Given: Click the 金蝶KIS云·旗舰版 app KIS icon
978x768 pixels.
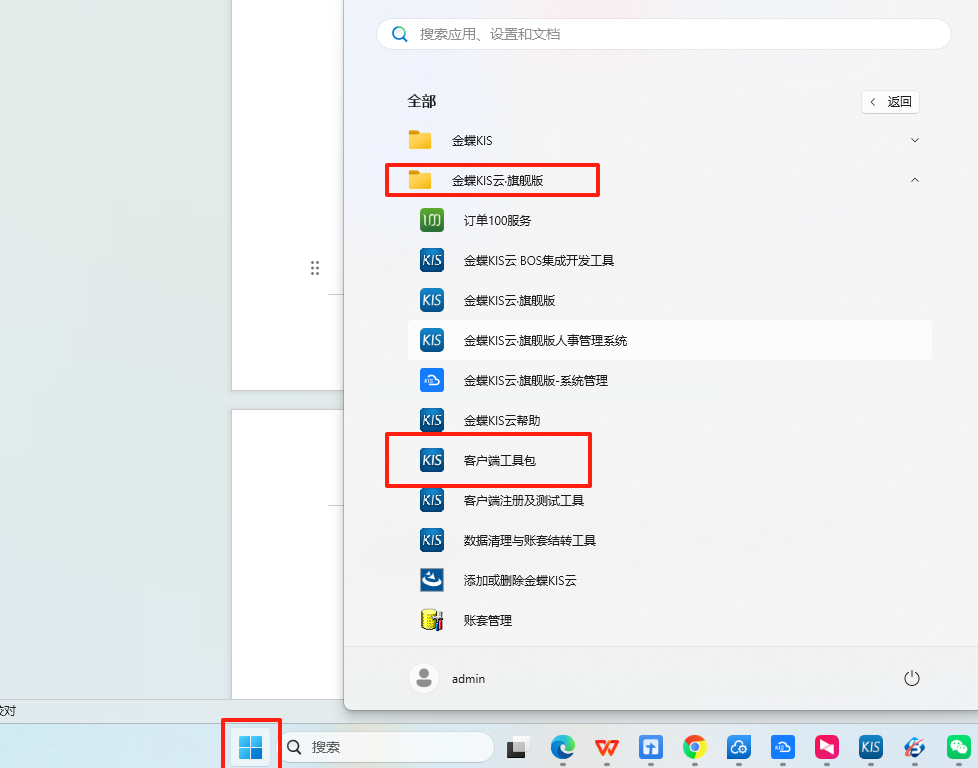Looking at the screenshot, I should (432, 300).
